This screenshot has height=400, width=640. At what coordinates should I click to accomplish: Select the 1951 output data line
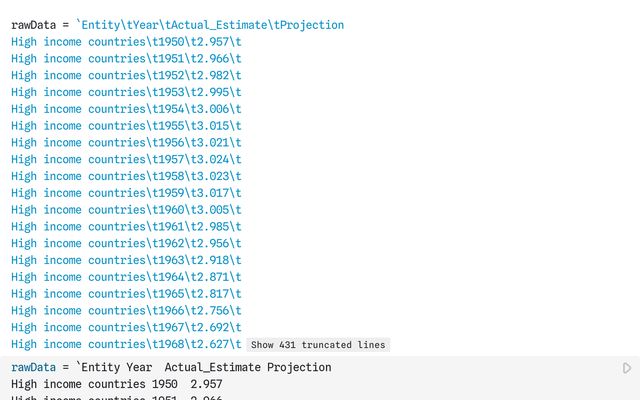point(126,58)
